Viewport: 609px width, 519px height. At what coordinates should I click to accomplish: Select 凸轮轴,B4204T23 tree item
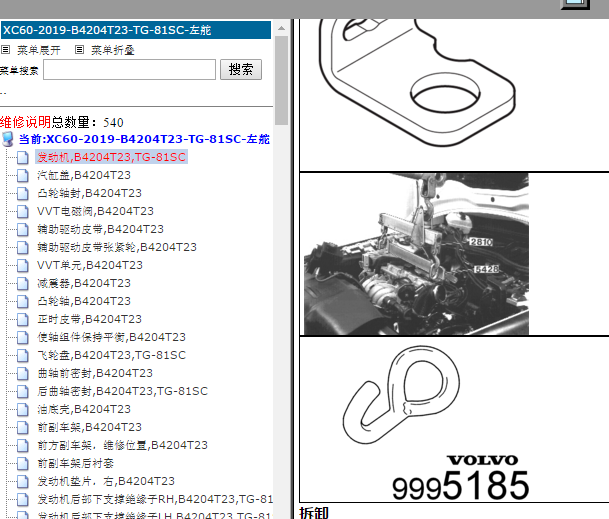pyautogui.click(x=84, y=301)
